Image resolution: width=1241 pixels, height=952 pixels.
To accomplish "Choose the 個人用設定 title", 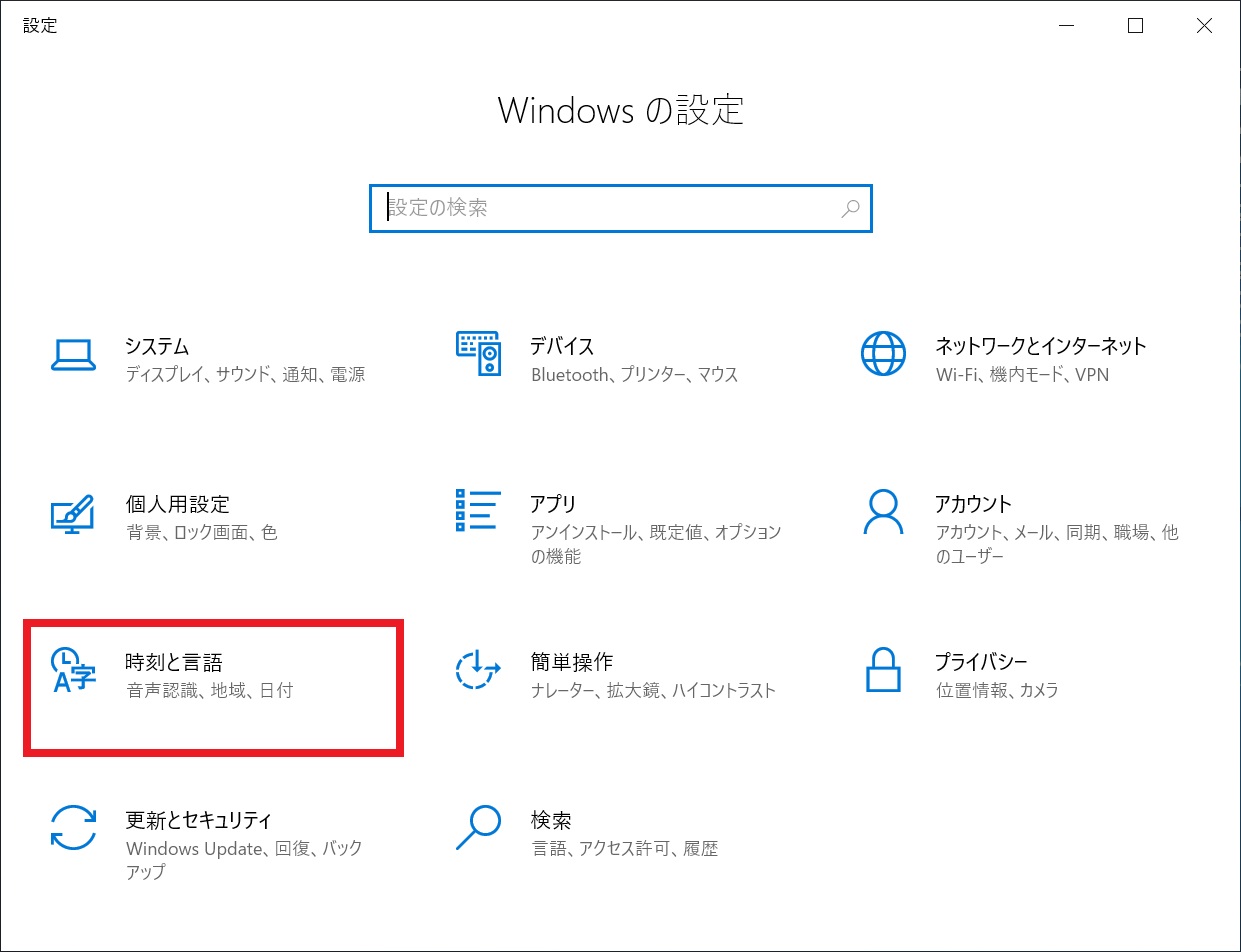I will tap(178, 504).
